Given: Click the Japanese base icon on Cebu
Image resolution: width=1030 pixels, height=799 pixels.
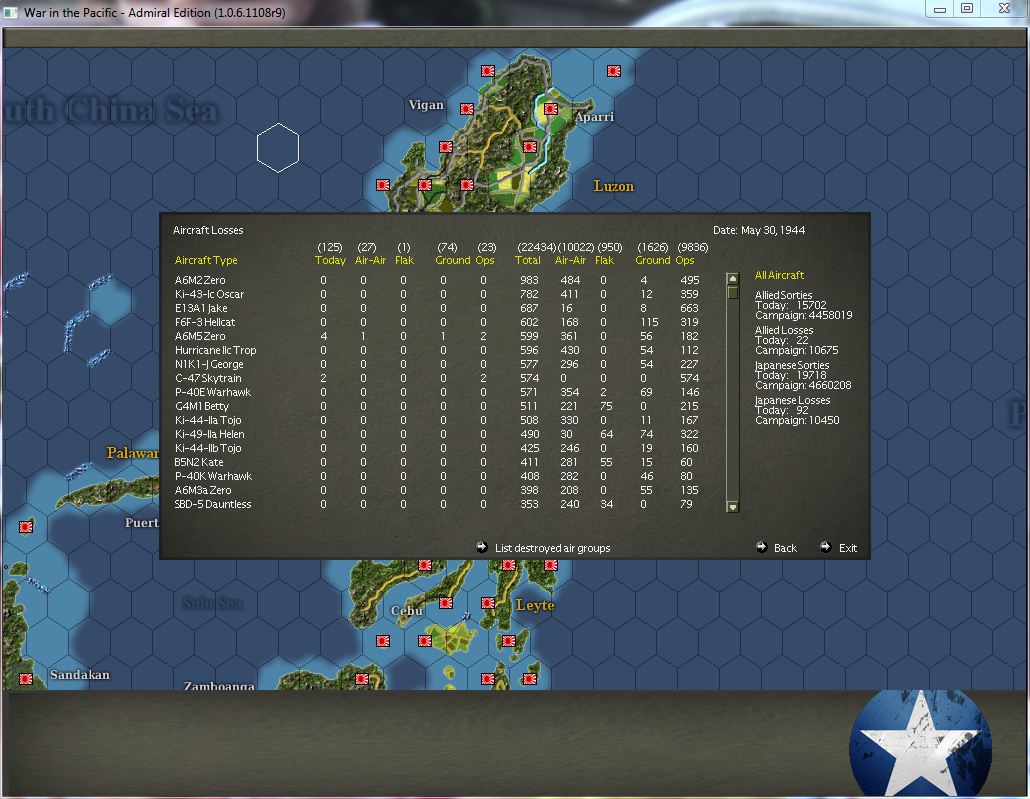Looking at the screenshot, I should 446,603.
